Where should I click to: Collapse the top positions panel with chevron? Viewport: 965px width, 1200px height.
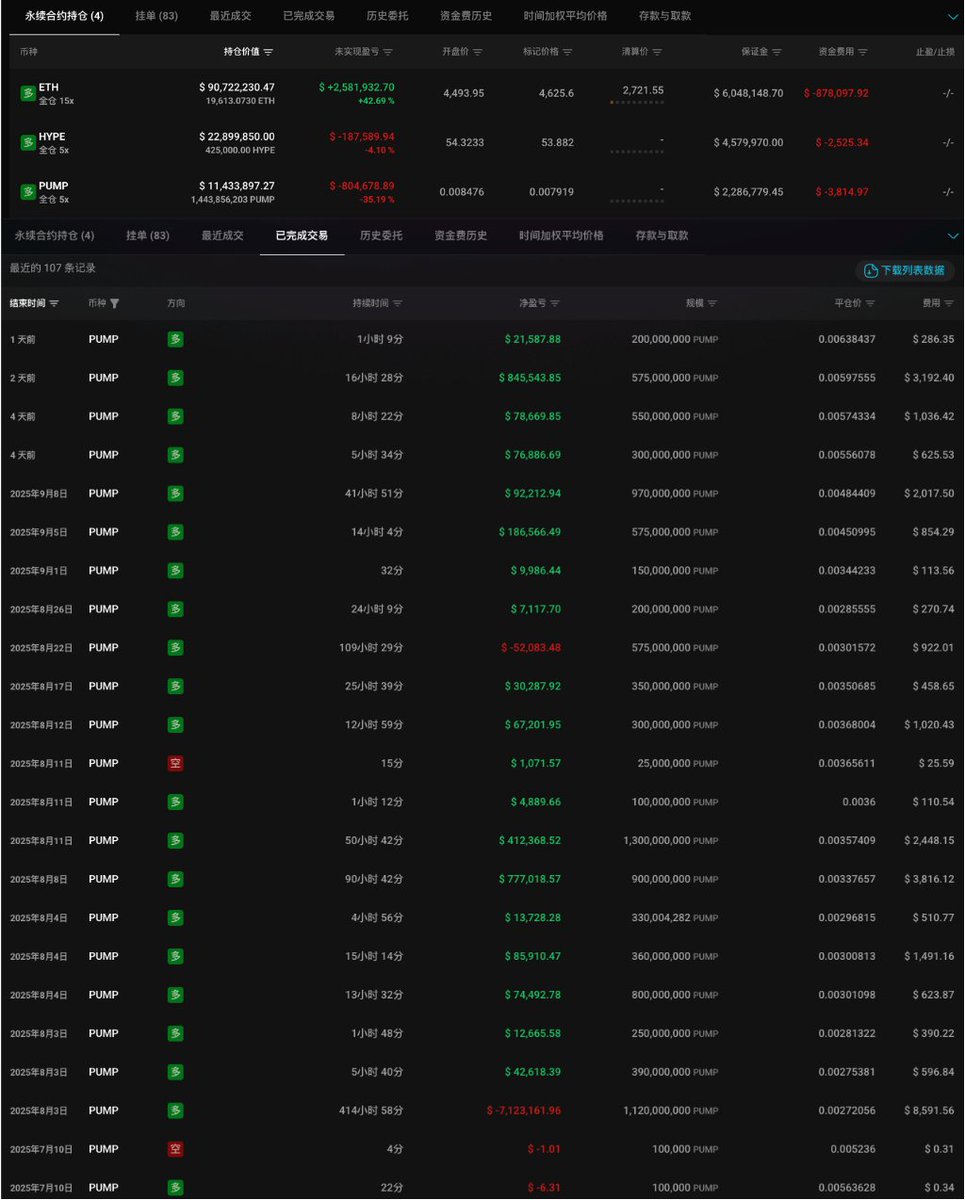pos(951,17)
